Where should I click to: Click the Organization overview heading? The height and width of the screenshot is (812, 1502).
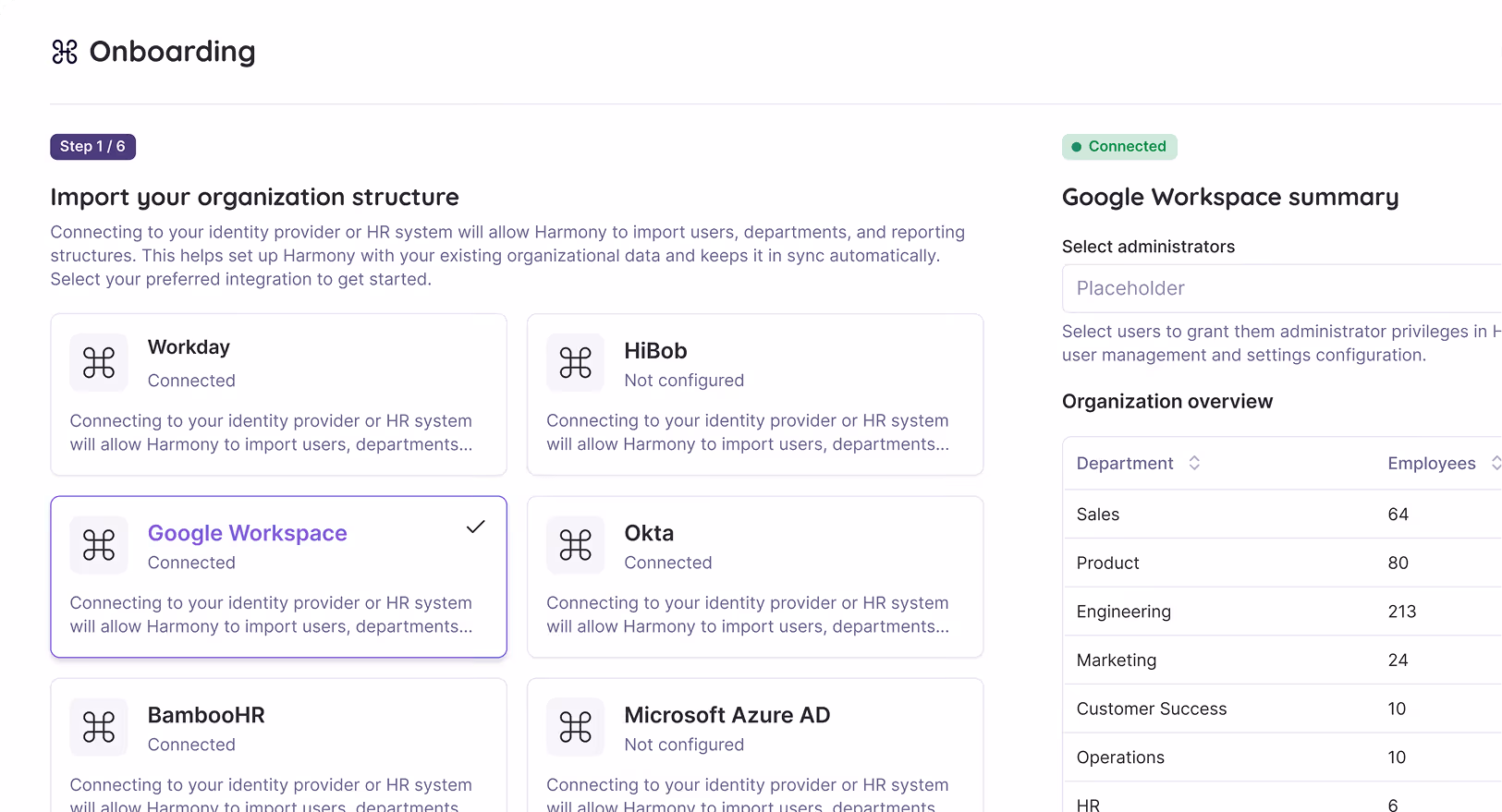coord(1167,402)
